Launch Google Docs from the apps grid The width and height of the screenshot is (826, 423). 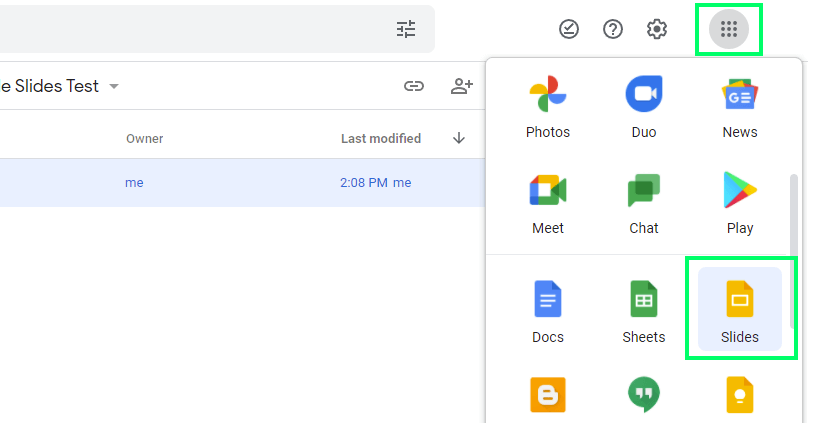[x=547, y=311]
